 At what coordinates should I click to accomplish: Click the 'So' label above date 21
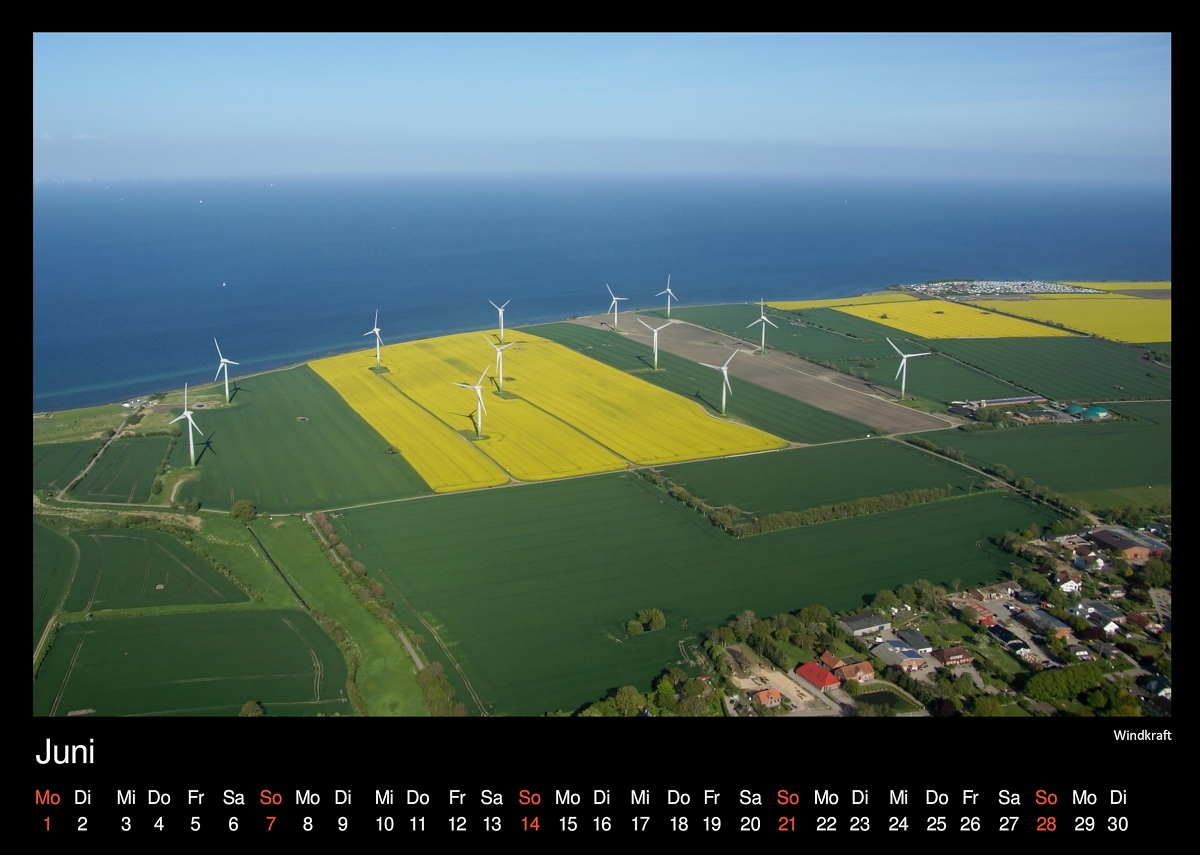click(x=788, y=797)
